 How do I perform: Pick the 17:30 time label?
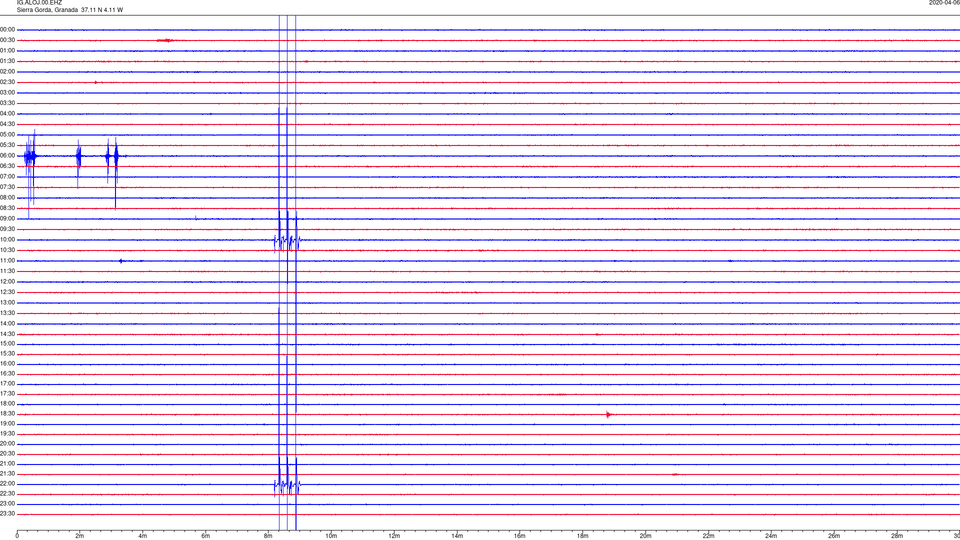pyautogui.click(x=7, y=394)
